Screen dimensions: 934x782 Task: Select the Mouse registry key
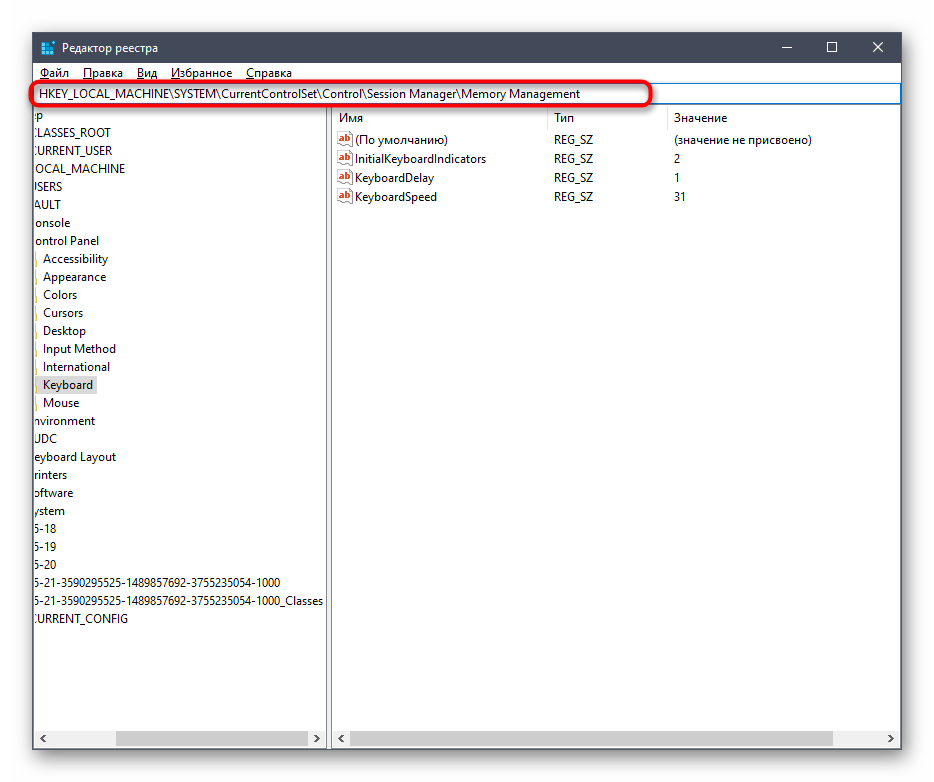61,403
